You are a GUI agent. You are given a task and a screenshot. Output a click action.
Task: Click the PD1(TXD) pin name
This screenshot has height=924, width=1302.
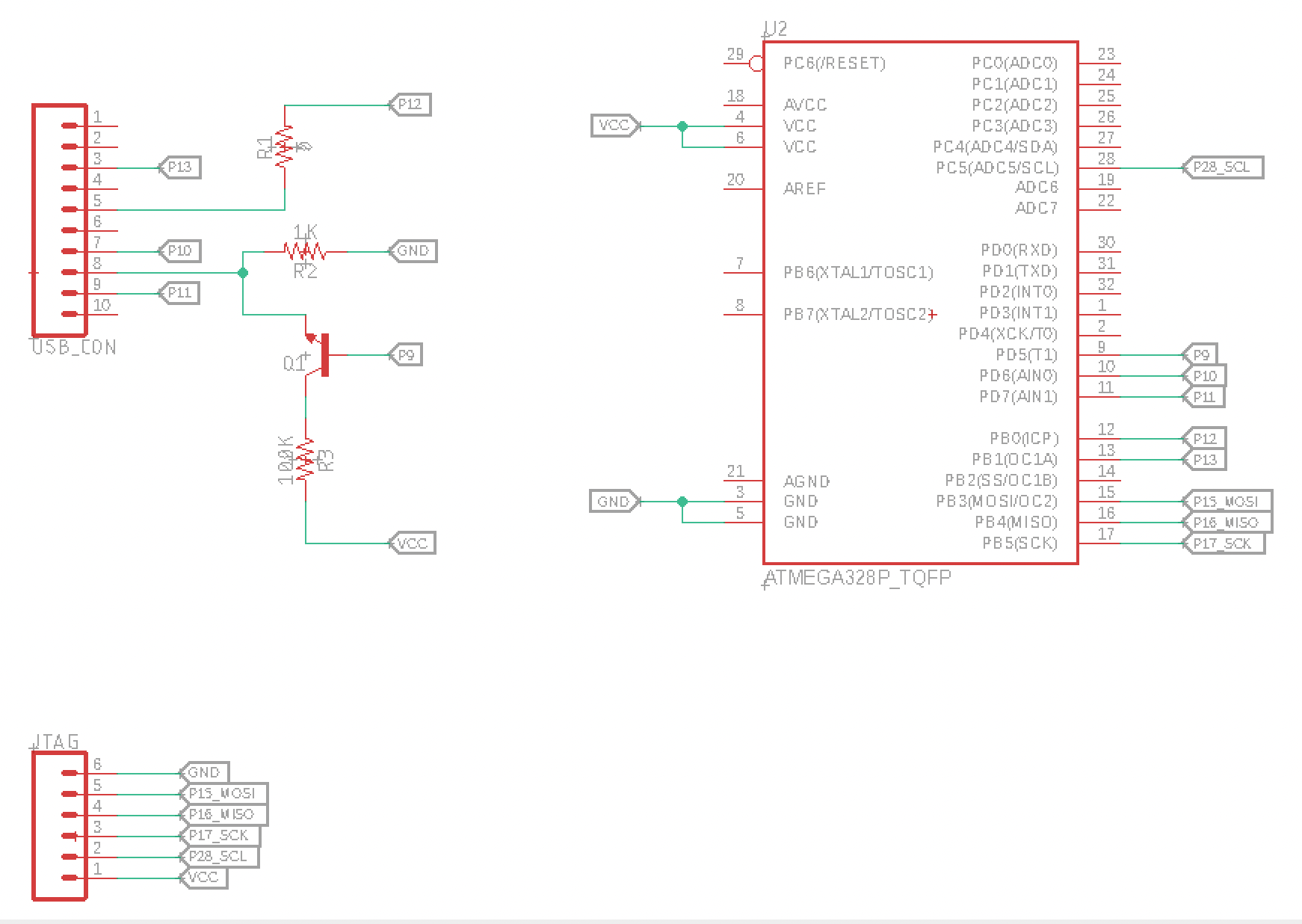[1020, 271]
